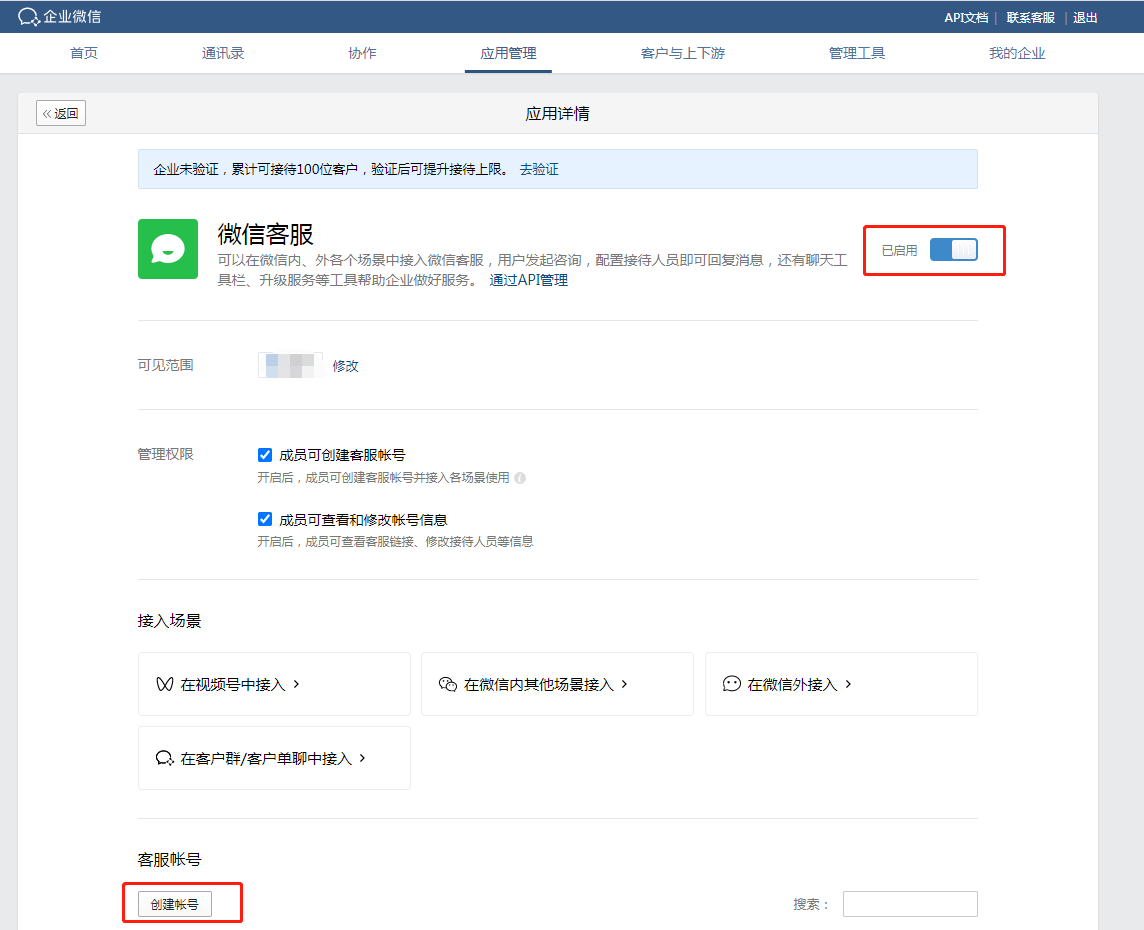
Task: Focus the 搜索 input field
Action: pos(910,904)
